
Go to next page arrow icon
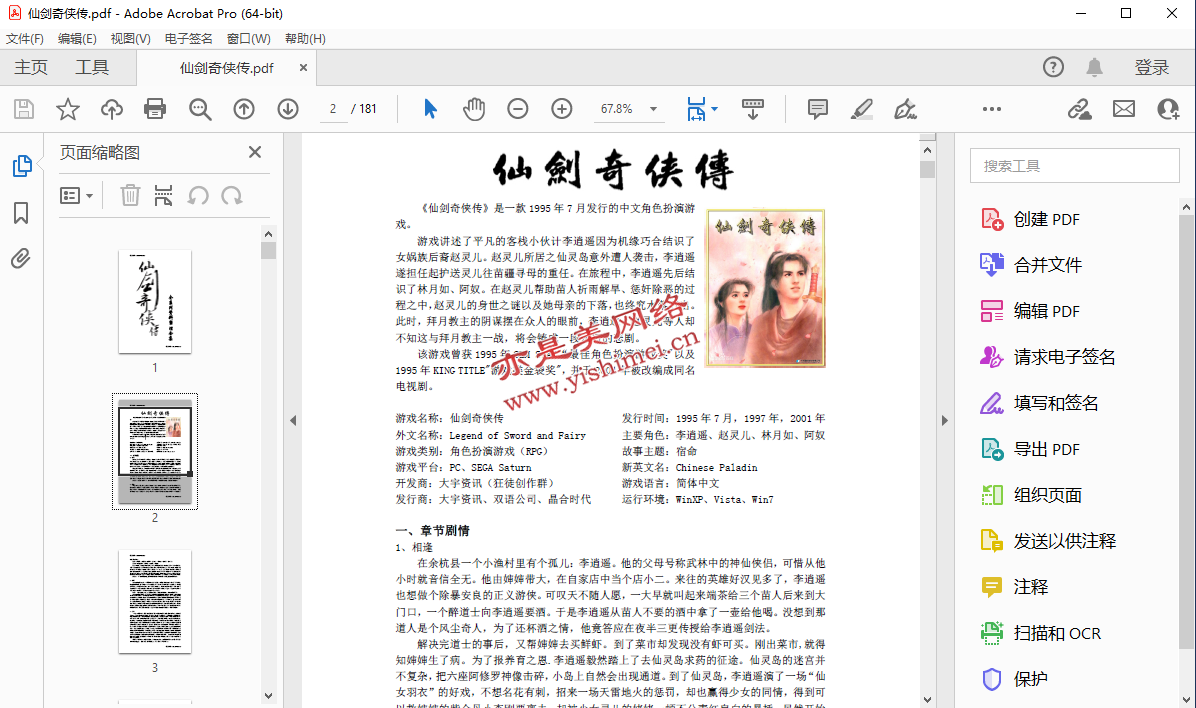coord(288,109)
